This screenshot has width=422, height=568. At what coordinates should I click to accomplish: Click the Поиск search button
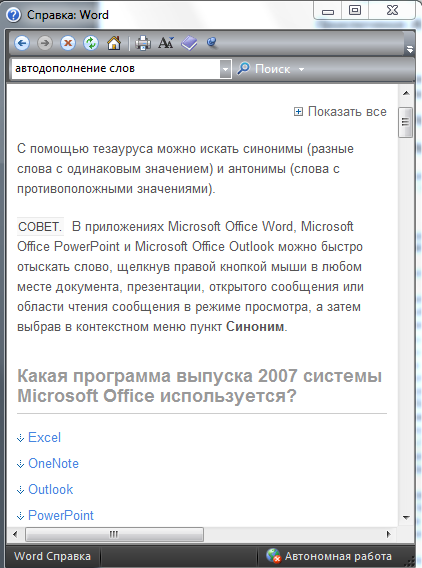click(x=264, y=69)
